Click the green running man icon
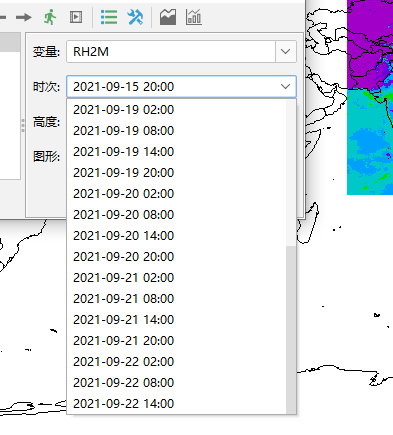 [x=50, y=17]
